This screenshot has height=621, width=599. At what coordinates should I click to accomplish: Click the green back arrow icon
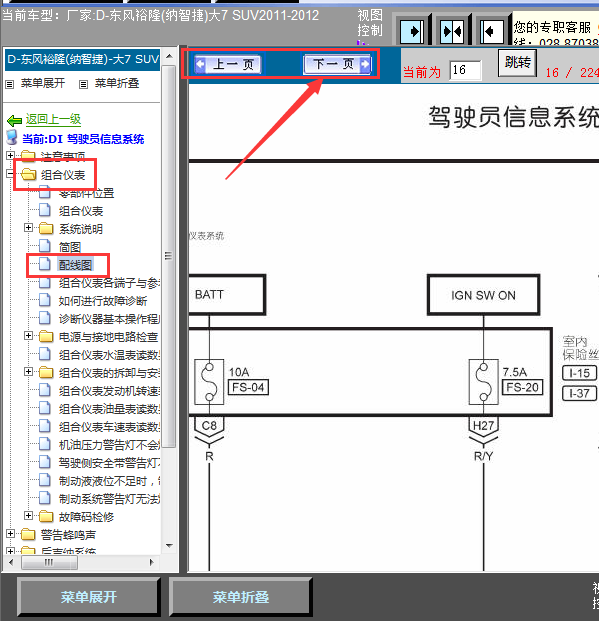click(15, 120)
